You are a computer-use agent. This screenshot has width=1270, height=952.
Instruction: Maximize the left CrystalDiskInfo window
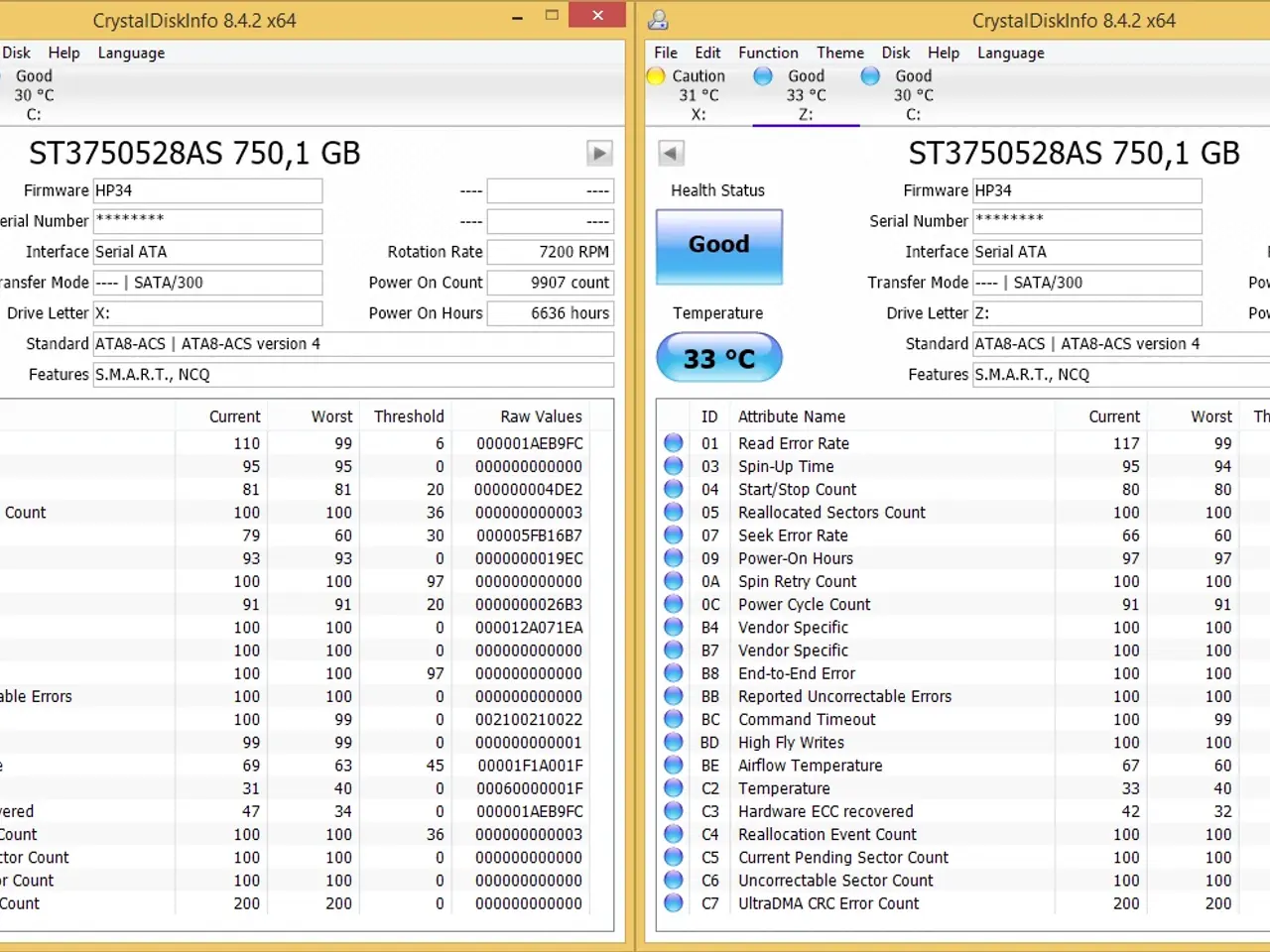pos(552,16)
